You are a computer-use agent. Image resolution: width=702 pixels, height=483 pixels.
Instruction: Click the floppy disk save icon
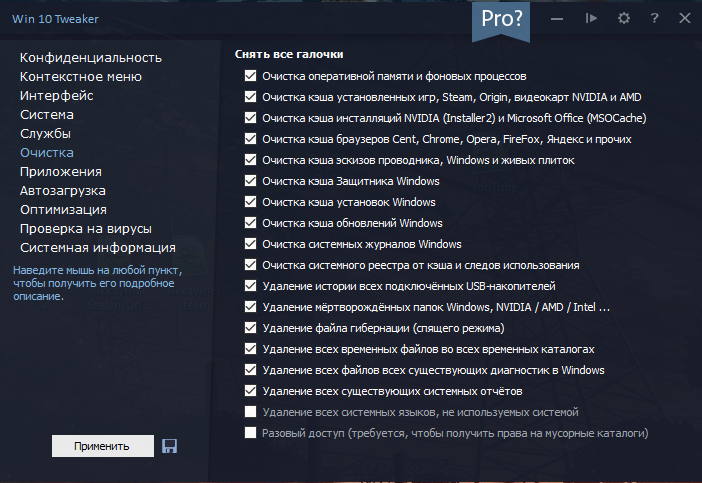169,446
